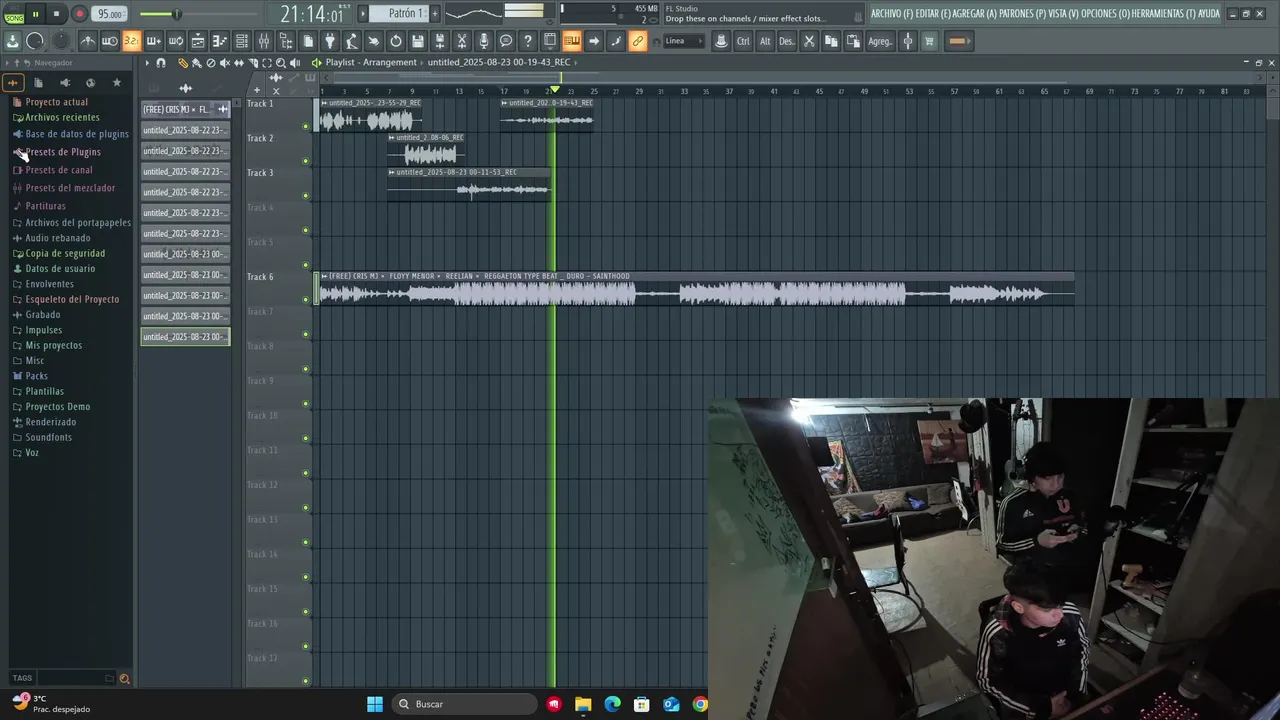Open the VISTA (V) menu

1064,14
